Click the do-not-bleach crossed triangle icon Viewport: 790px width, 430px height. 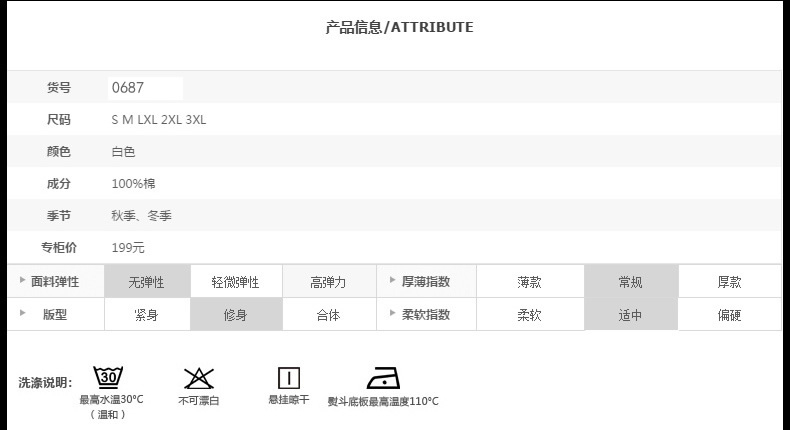pos(199,378)
